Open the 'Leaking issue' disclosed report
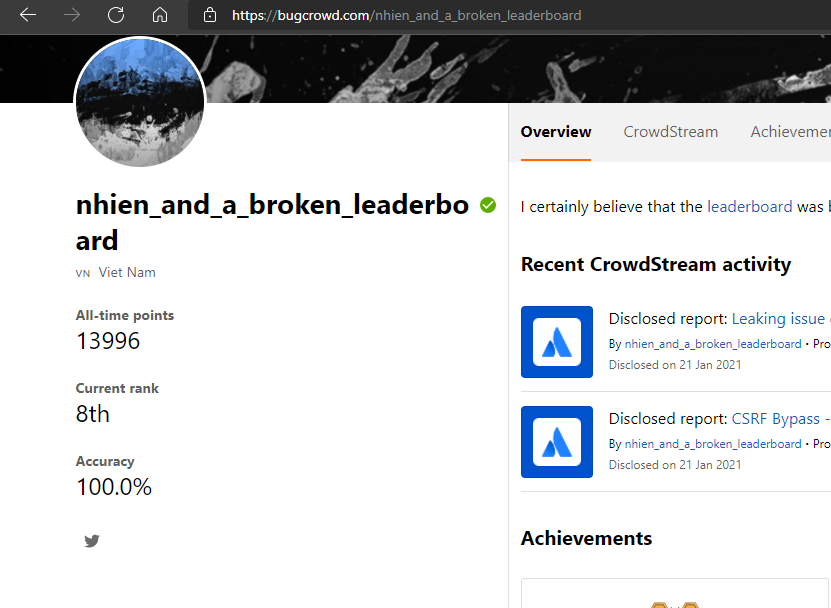The image size is (831, 608). point(778,319)
